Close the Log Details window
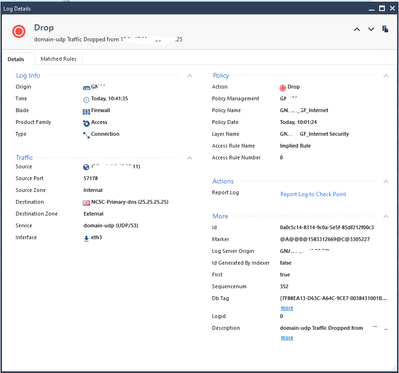Screen dimensions: 399x373 (392, 8)
